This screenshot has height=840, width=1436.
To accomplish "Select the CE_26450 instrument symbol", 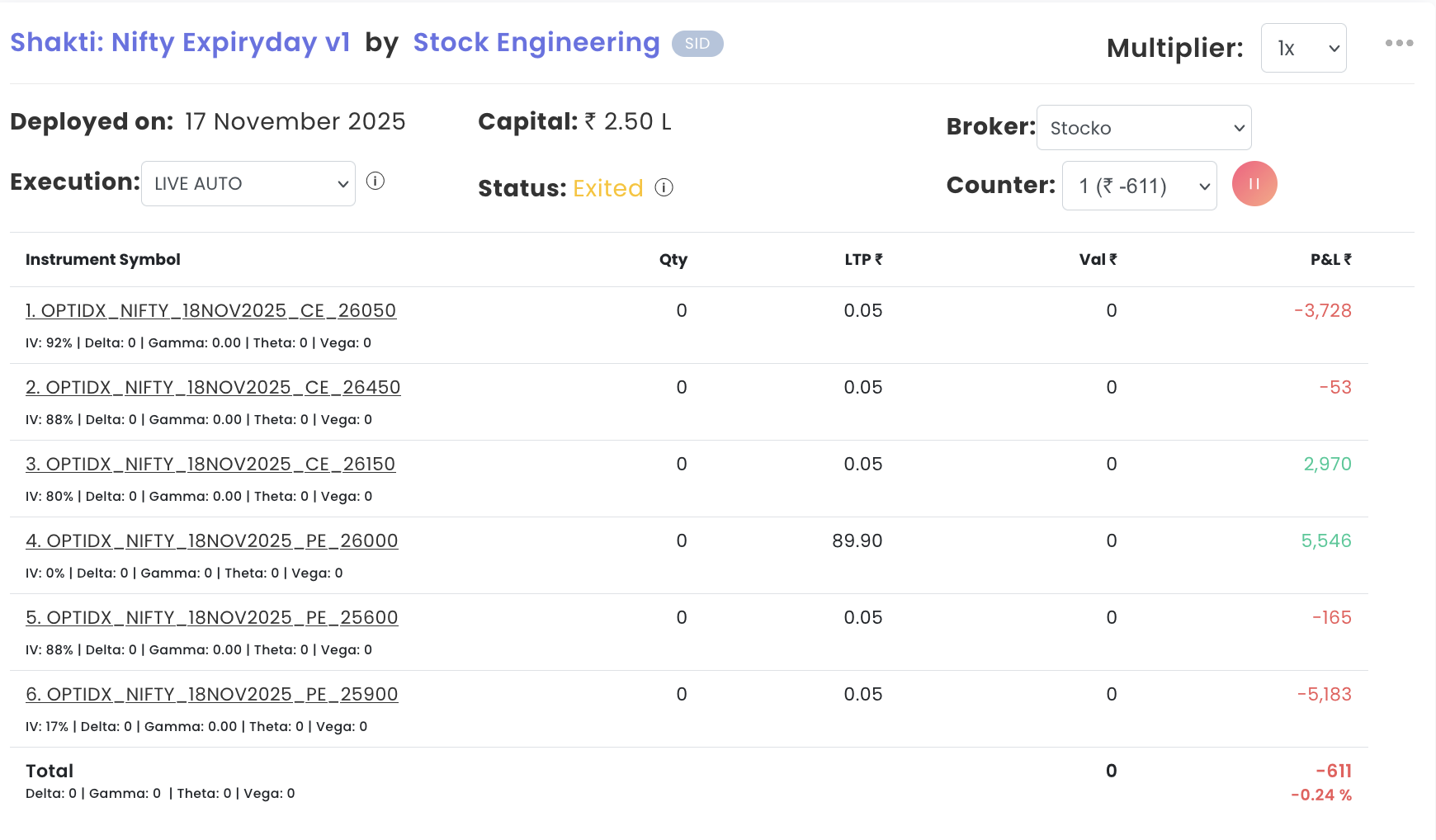I will click(213, 388).
